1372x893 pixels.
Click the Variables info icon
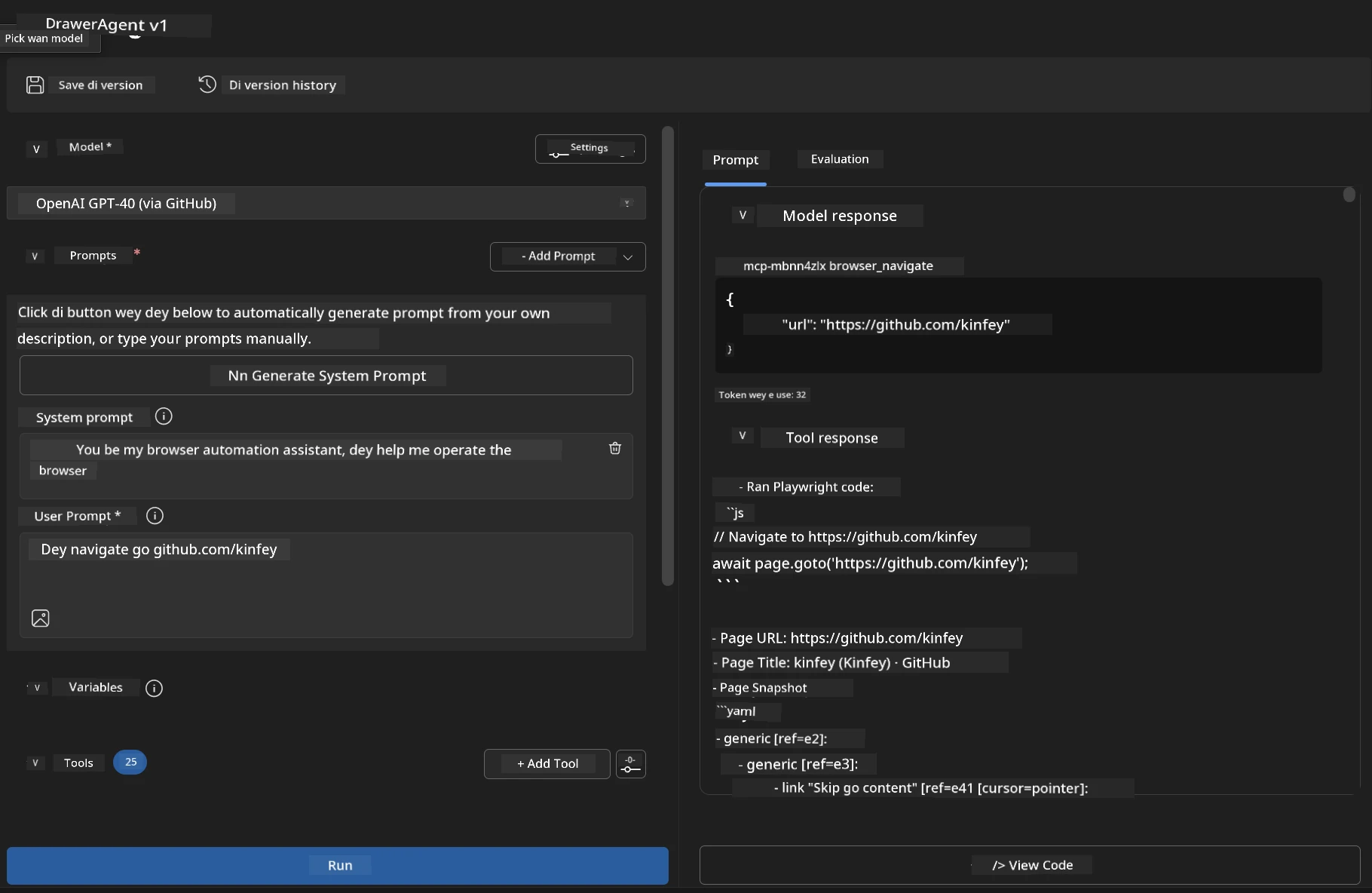(x=154, y=688)
